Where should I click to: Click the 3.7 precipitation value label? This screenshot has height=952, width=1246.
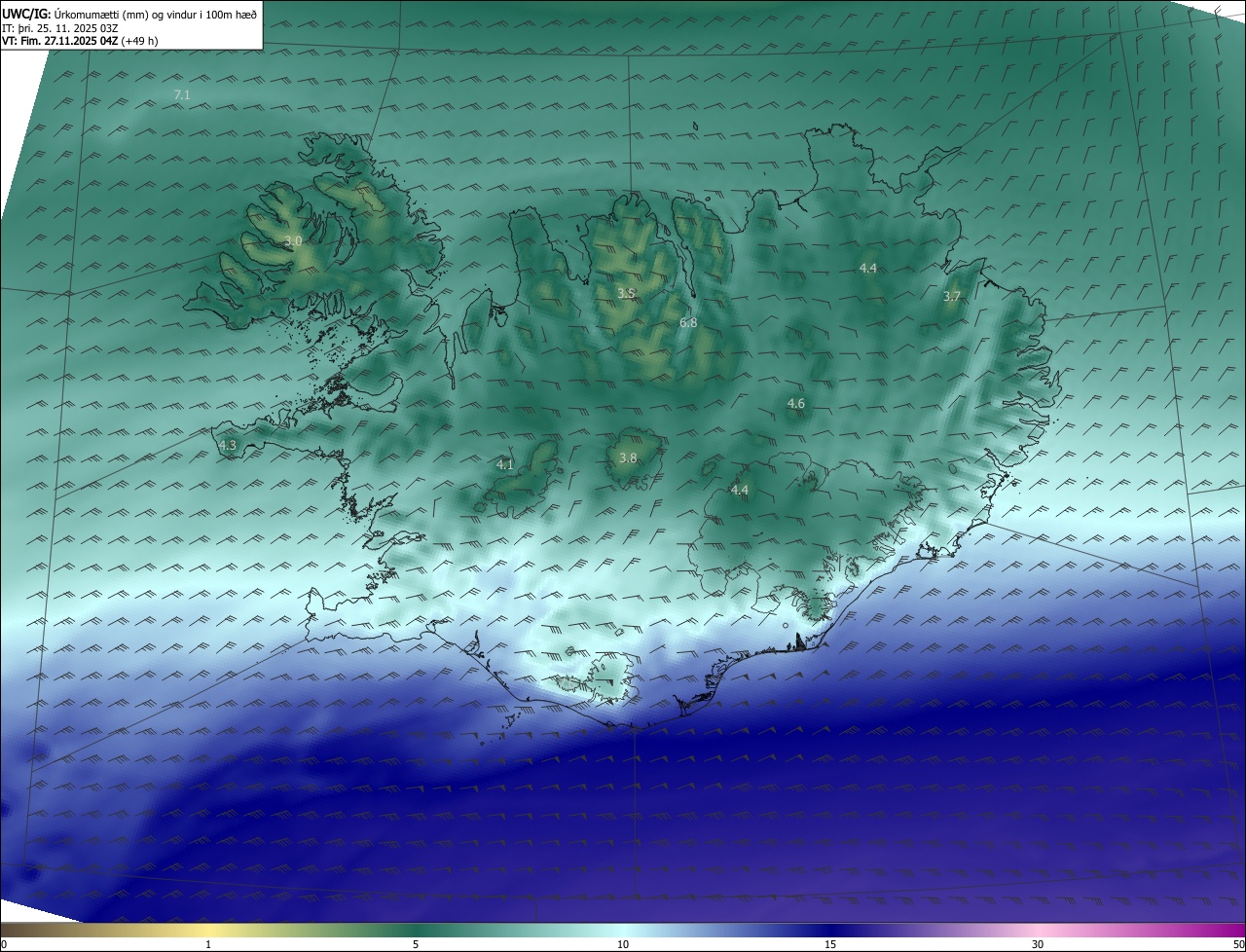tap(952, 297)
